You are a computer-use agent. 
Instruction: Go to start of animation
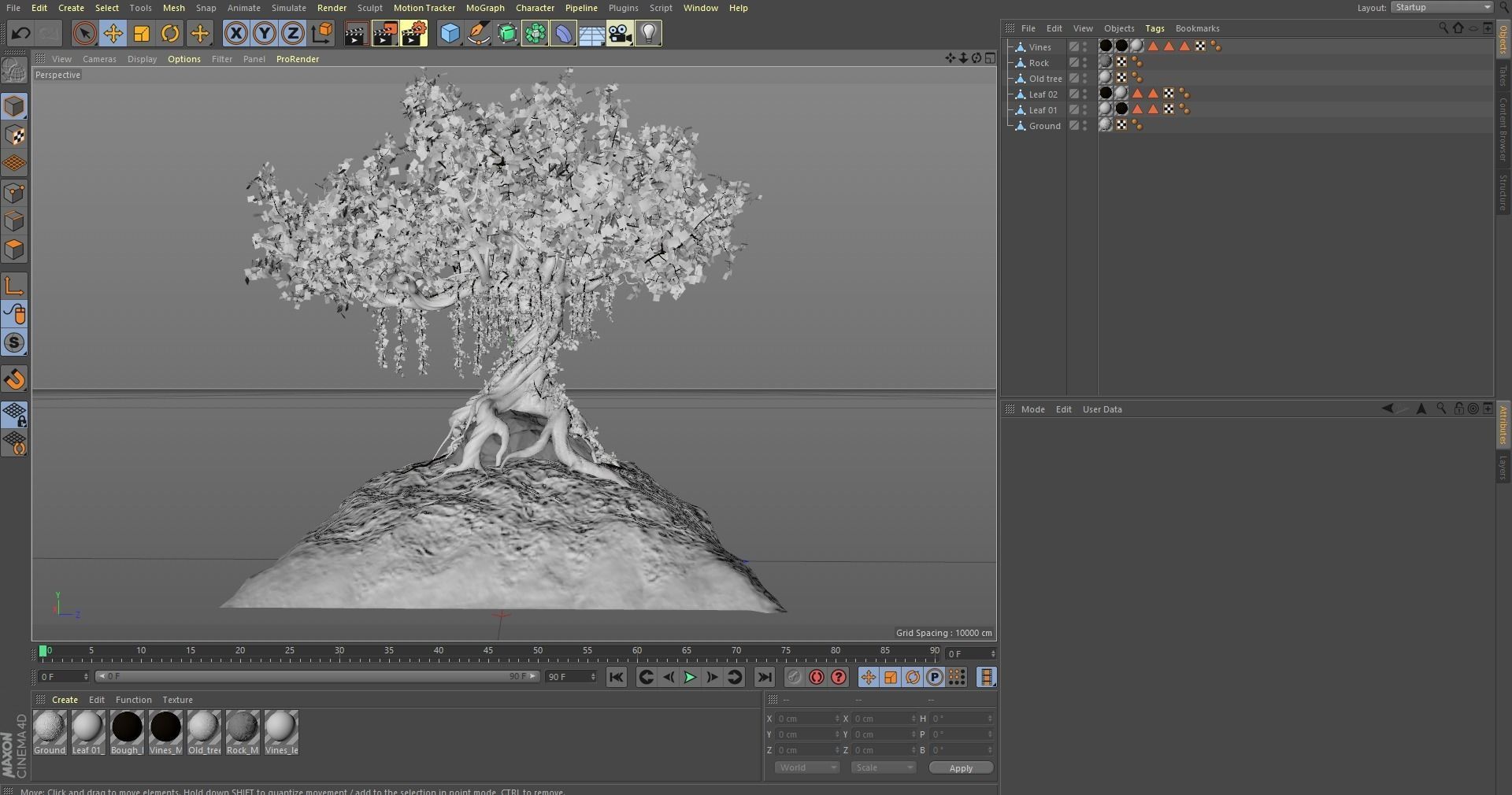point(617,677)
